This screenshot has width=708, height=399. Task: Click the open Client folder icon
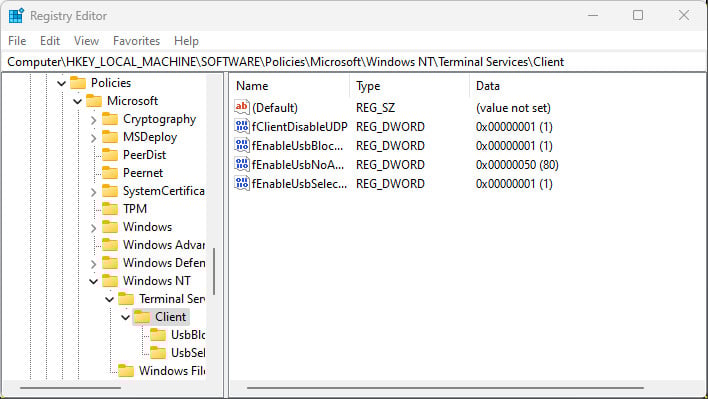coord(142,317)
